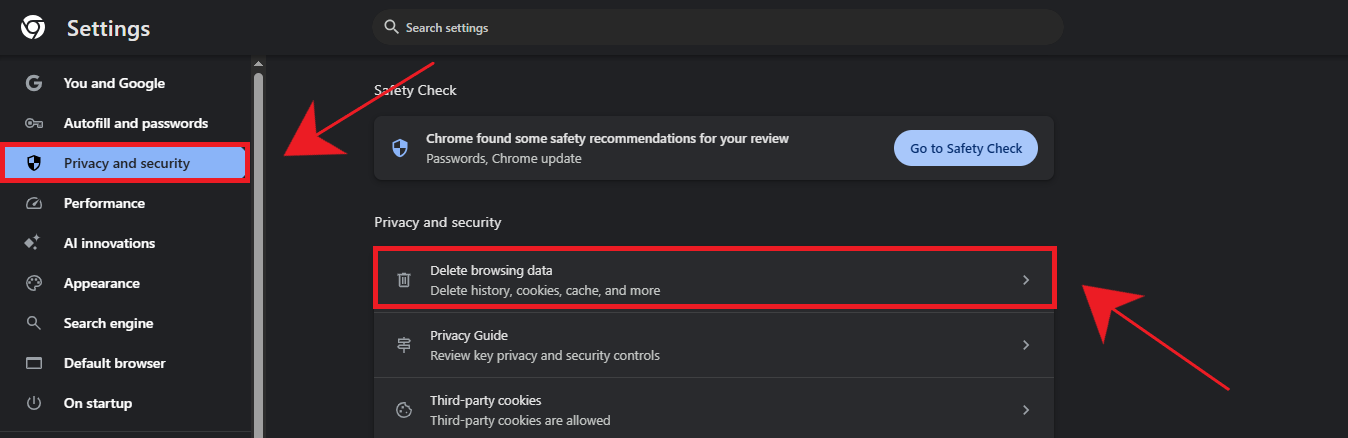The width and height of the screenshot is (1348, 438).
Task: Click the Chrome logo icon
Action: (x=33, y=28)
